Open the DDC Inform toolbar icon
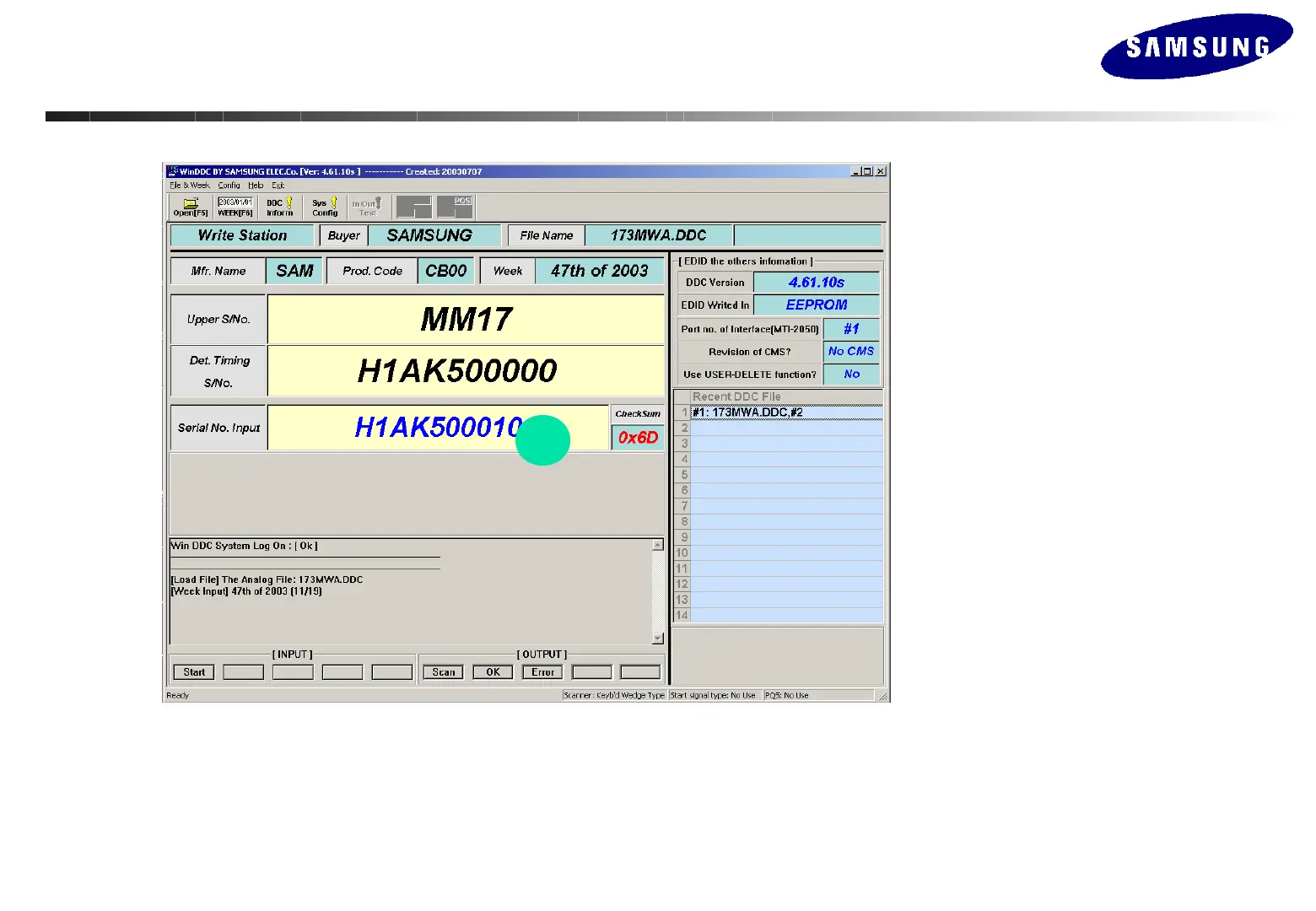Viewport: 1316px width, 911px height. tap(280, 207)
